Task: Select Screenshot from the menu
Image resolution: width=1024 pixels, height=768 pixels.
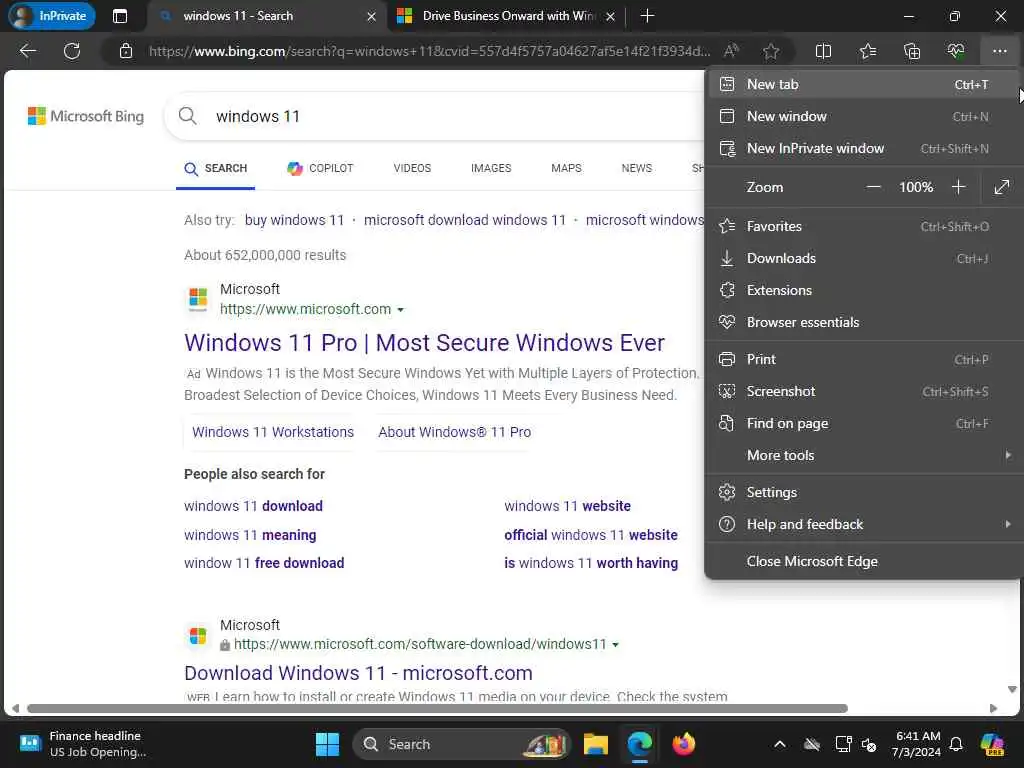Action: (862, 391)
